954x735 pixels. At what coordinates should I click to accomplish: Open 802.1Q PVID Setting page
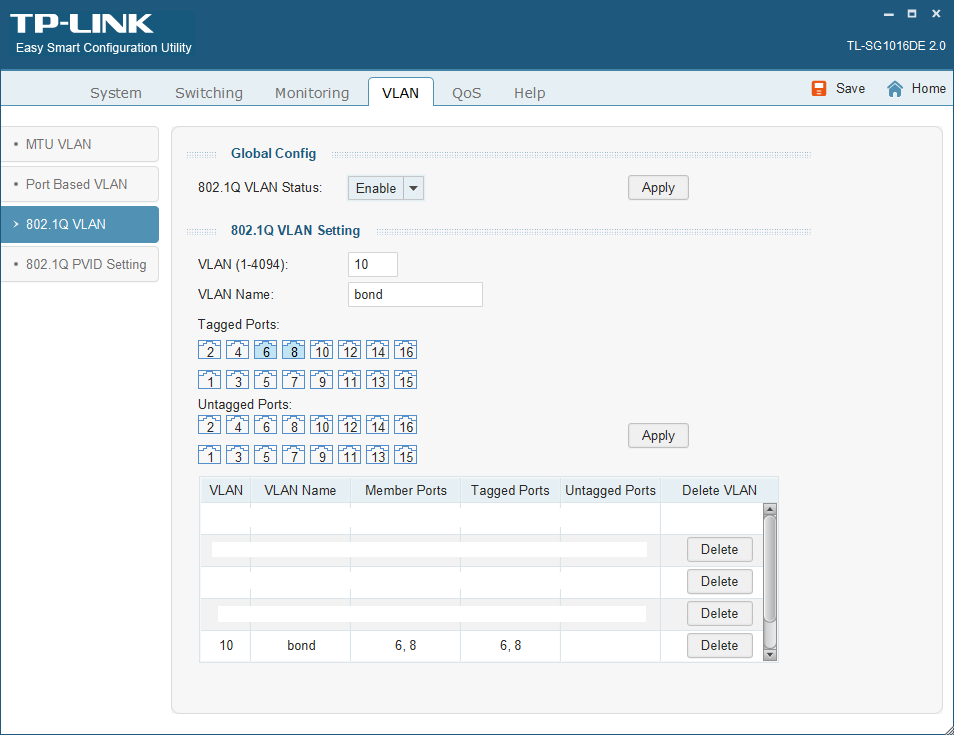tap(80, 265)
